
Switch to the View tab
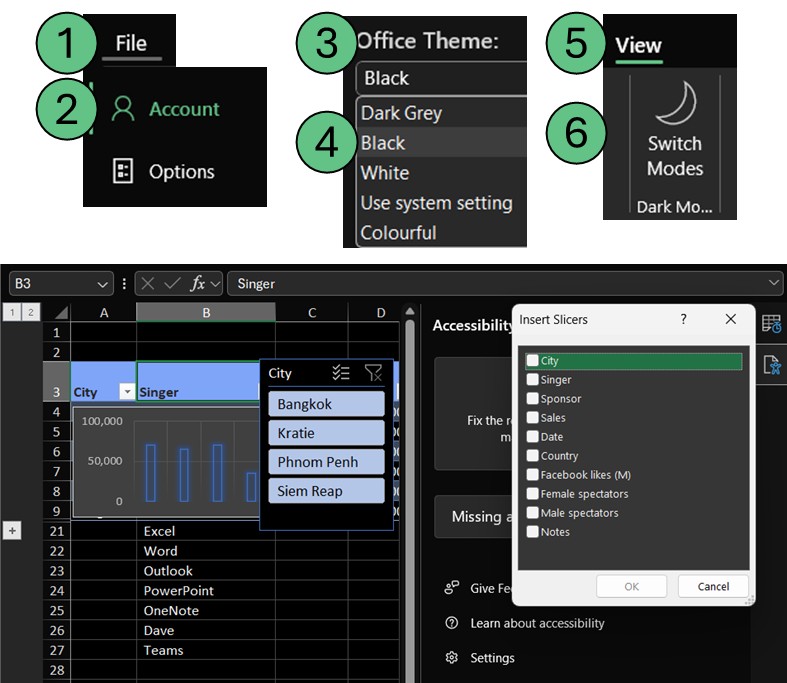(x=638, y=46)
